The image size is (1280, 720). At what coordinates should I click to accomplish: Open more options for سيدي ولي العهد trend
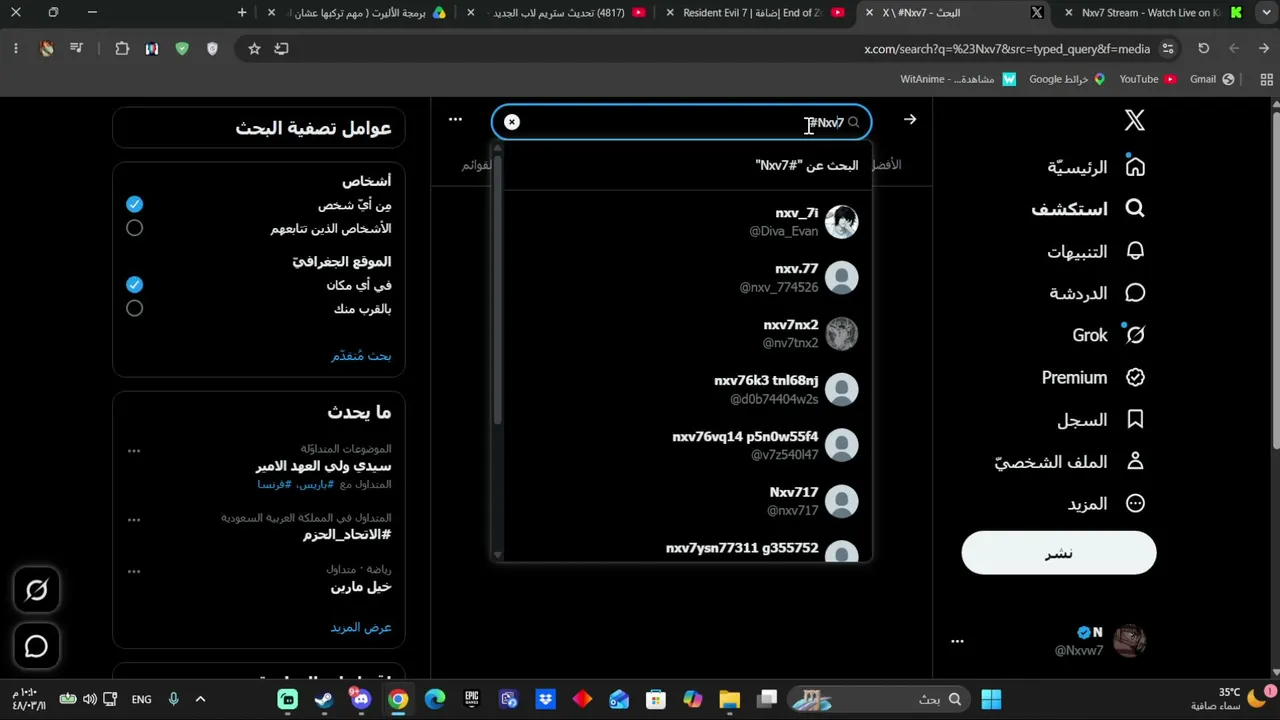(134, 451)
